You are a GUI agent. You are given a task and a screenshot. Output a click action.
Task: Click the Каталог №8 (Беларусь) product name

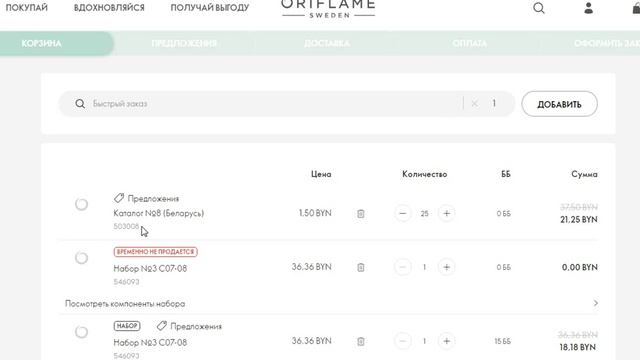tap(158, 213)
